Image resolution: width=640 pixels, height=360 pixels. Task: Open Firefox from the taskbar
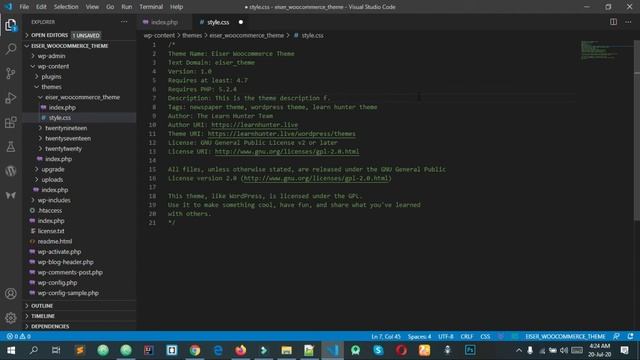click(x=241, y=350)
